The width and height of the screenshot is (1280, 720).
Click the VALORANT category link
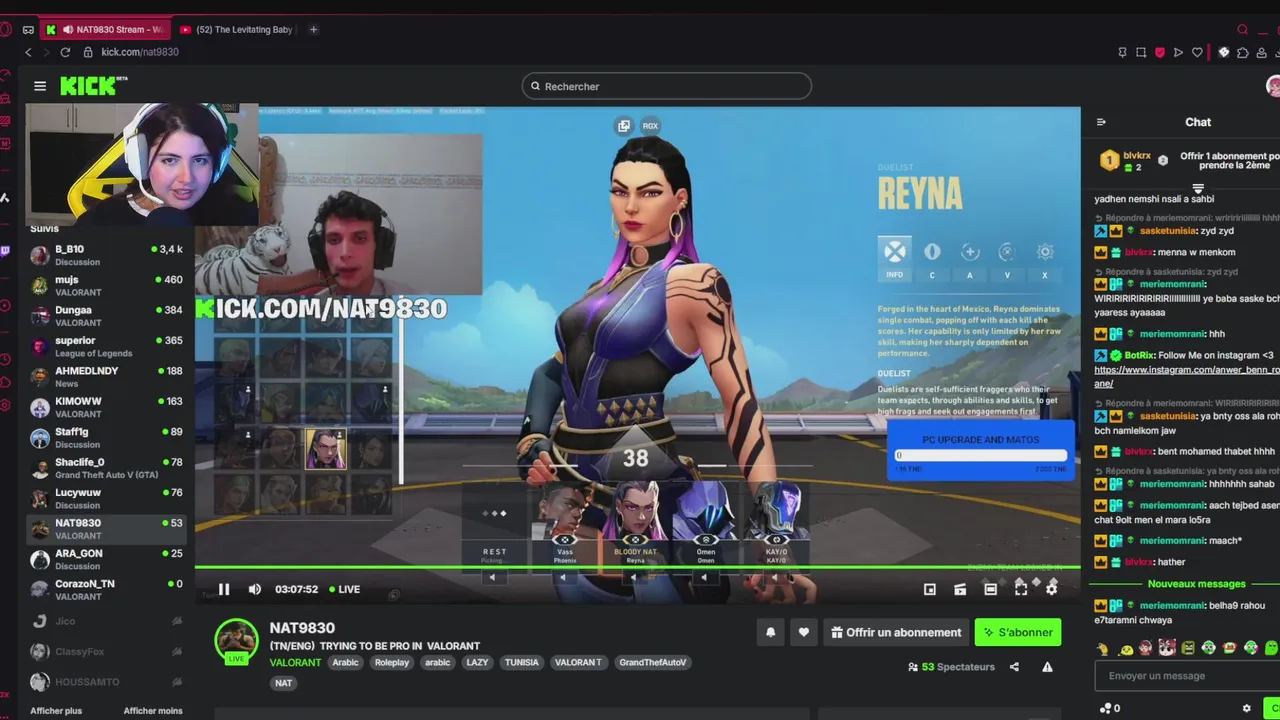tap(295, 662)
